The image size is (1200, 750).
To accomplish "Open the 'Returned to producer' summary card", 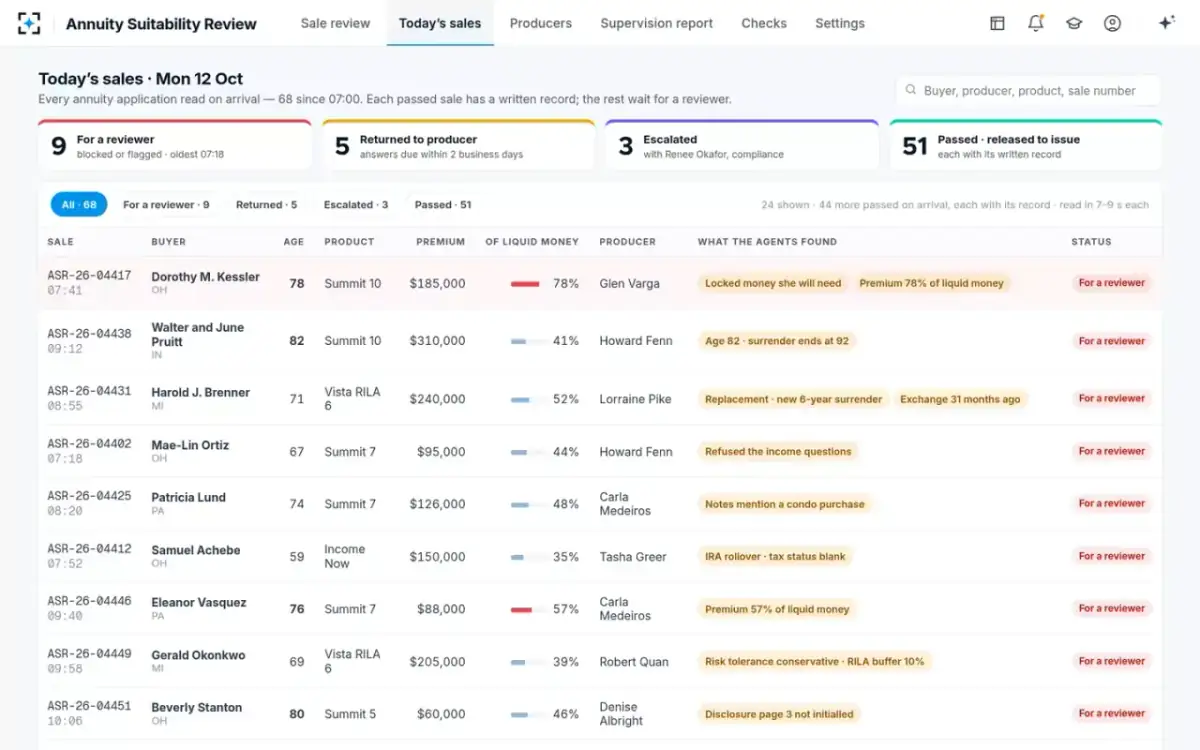I will tap(459, 146).
